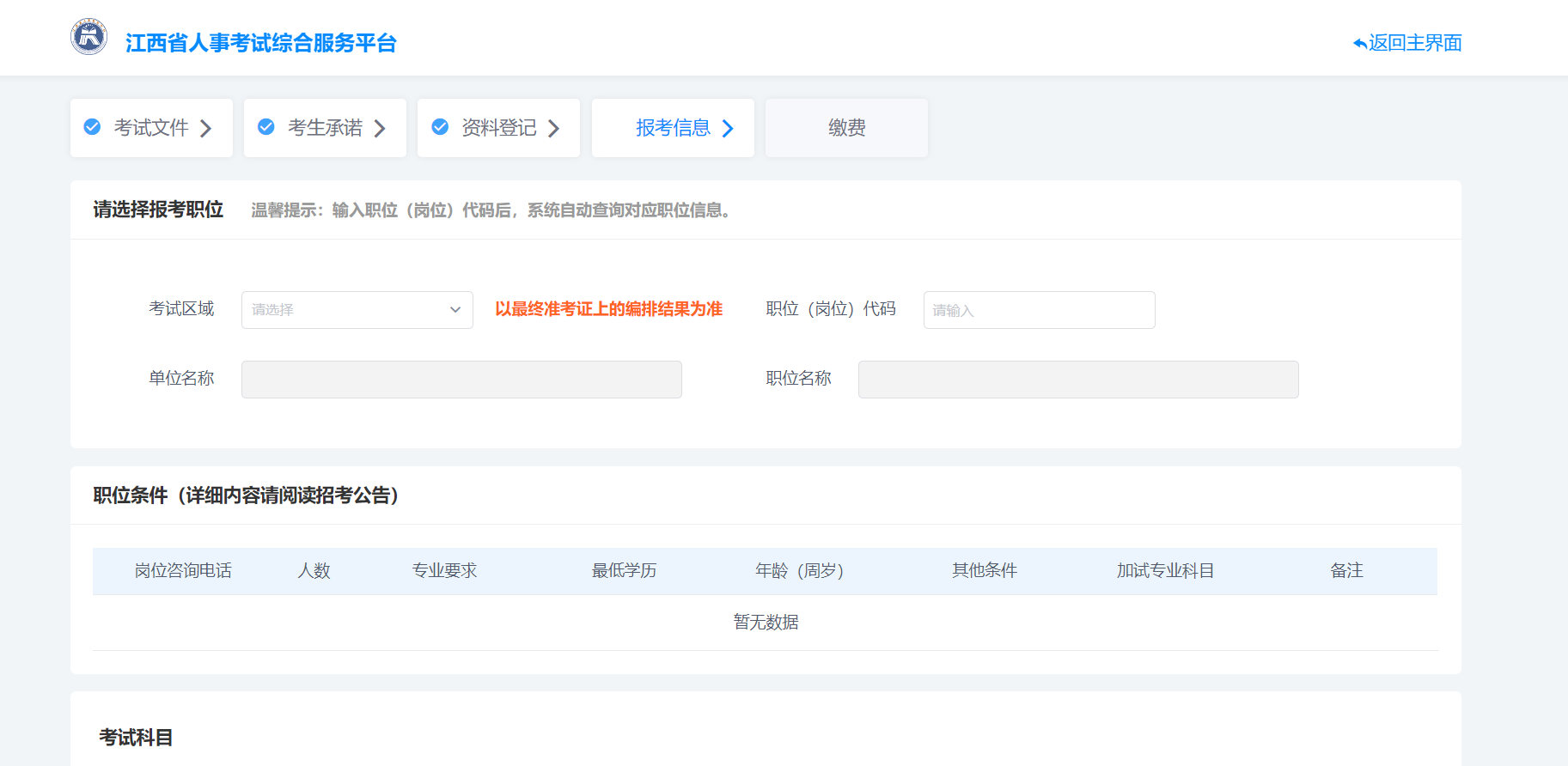Click the return arrow icon beside 返回主界面
Screen dimensions: 1568x766
1359,44
